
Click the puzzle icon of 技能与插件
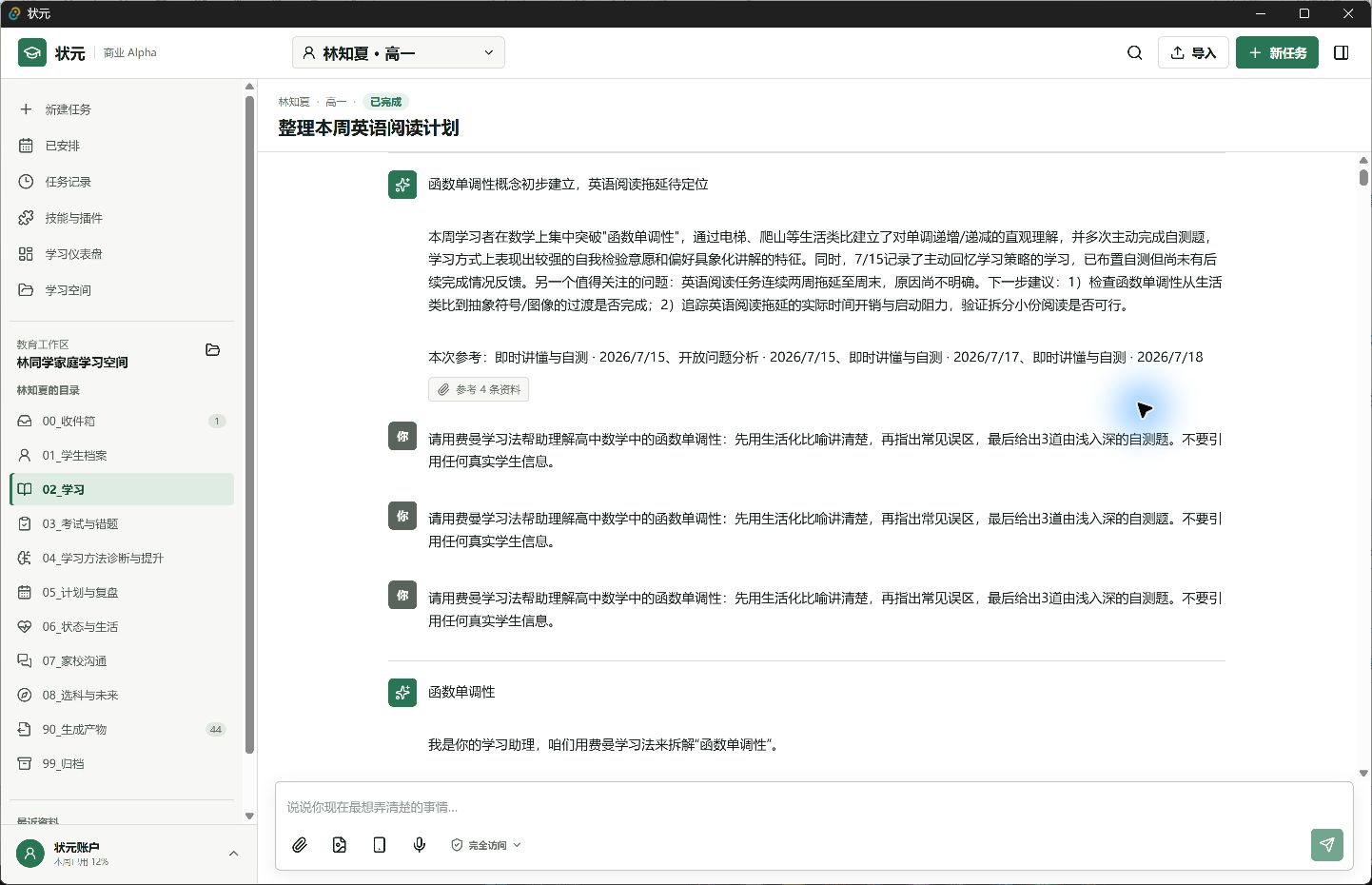click(26, 218)
